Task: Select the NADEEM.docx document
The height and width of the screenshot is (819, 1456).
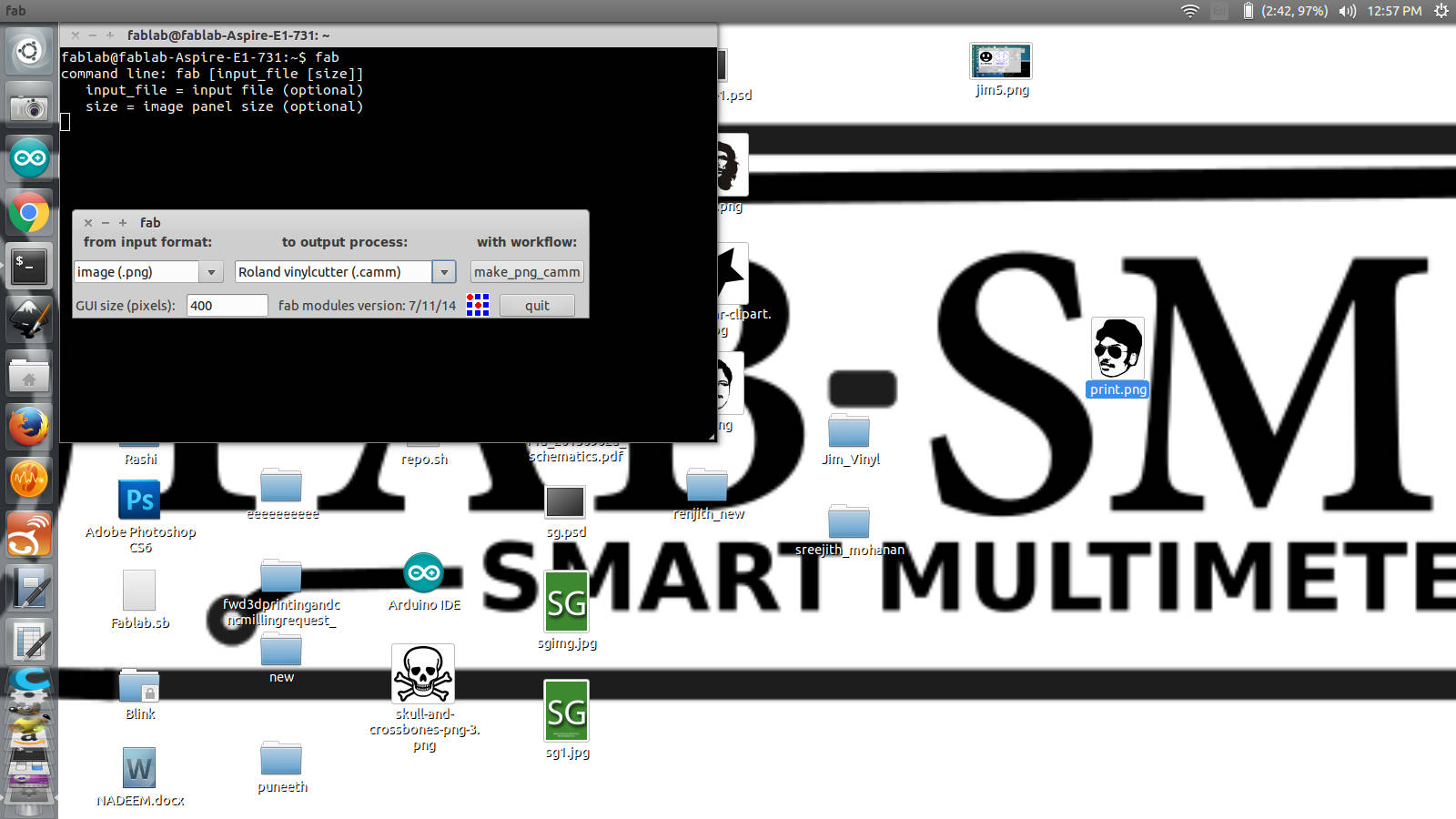Action: click(x=139, y=777)
